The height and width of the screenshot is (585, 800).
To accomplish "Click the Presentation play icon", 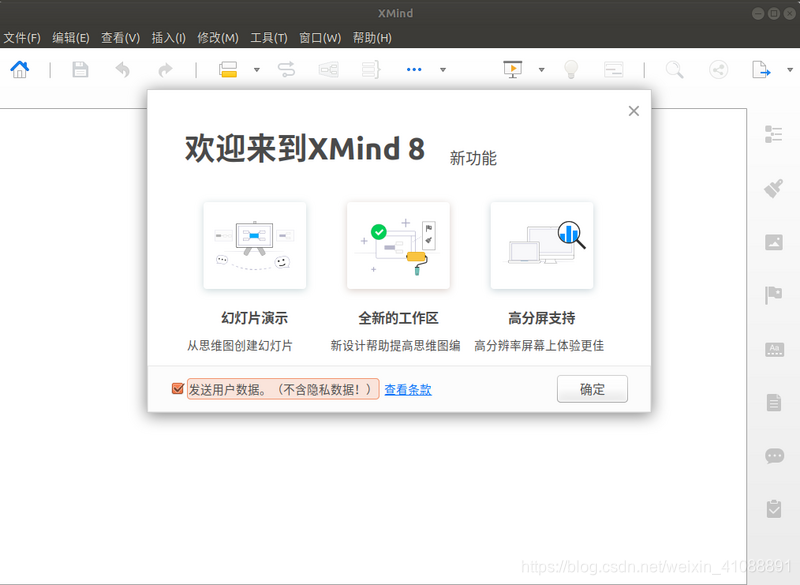I will pyautogui.click(x=513, y=69).
